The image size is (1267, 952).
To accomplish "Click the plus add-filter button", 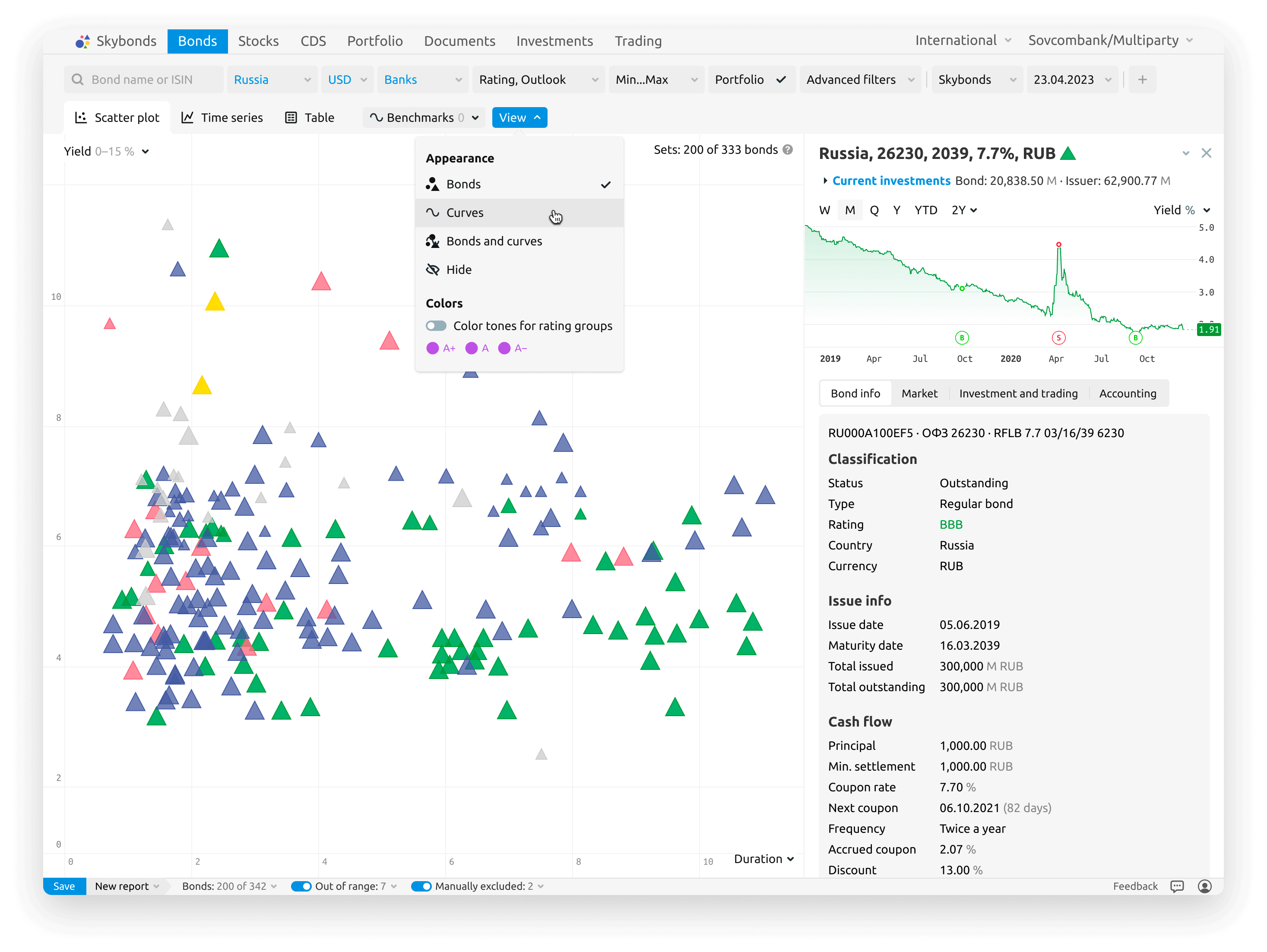I will pos(1142,79).
